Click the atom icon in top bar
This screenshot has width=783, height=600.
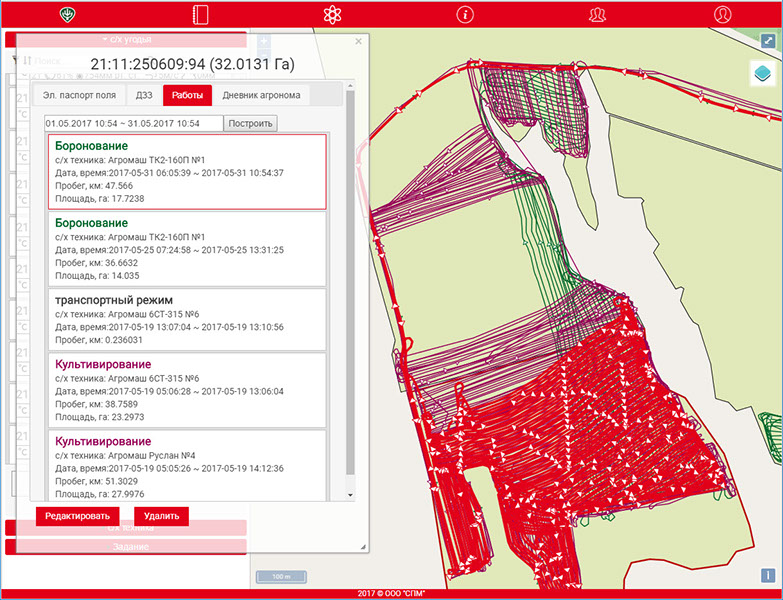332,14
